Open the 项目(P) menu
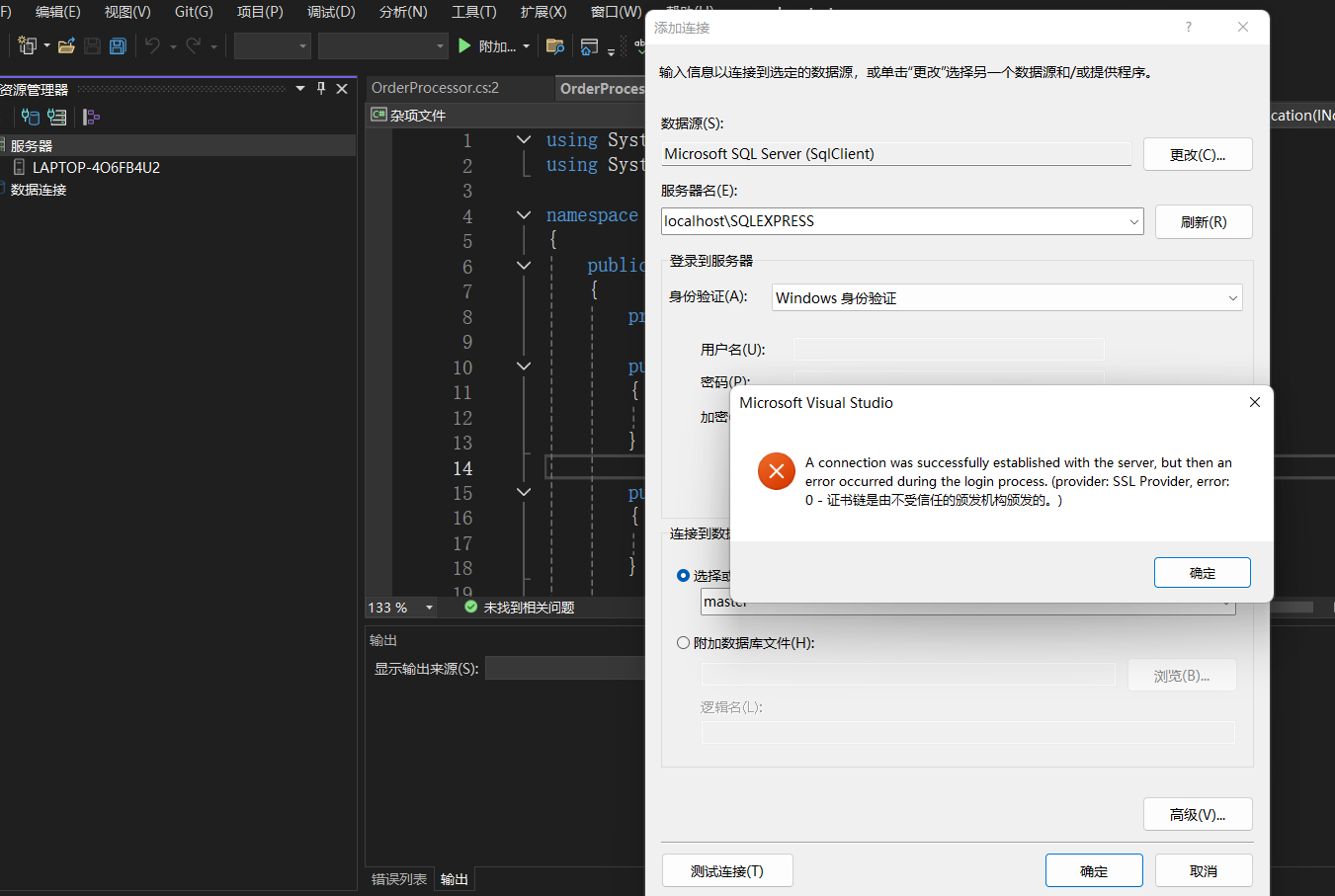This screenshot has width=1335, height=896. click(260, 12)
